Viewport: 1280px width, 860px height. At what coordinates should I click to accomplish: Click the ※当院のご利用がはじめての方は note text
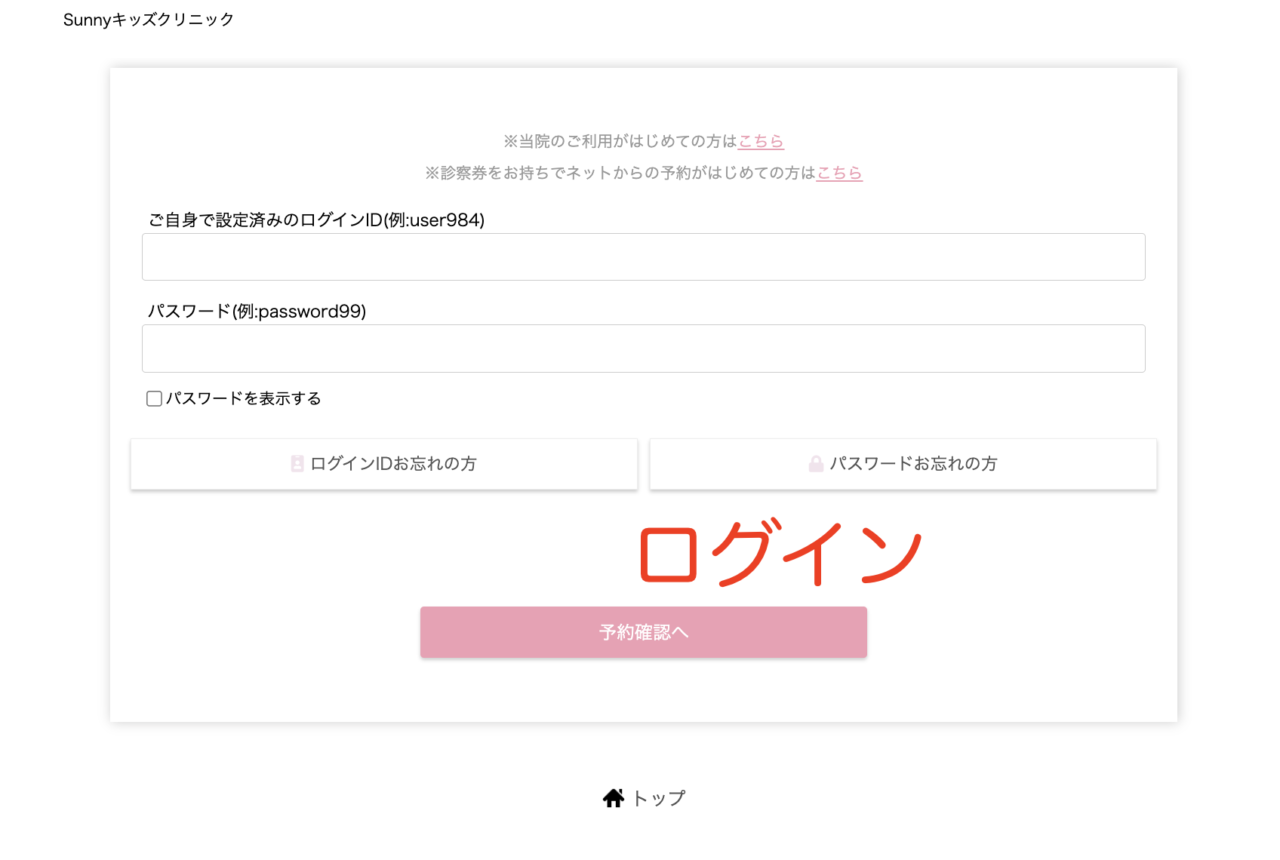click(x=620, y=142)
